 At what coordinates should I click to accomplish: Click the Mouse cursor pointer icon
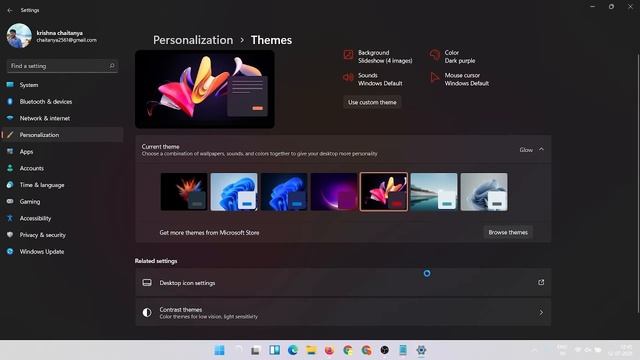[435, 77]
